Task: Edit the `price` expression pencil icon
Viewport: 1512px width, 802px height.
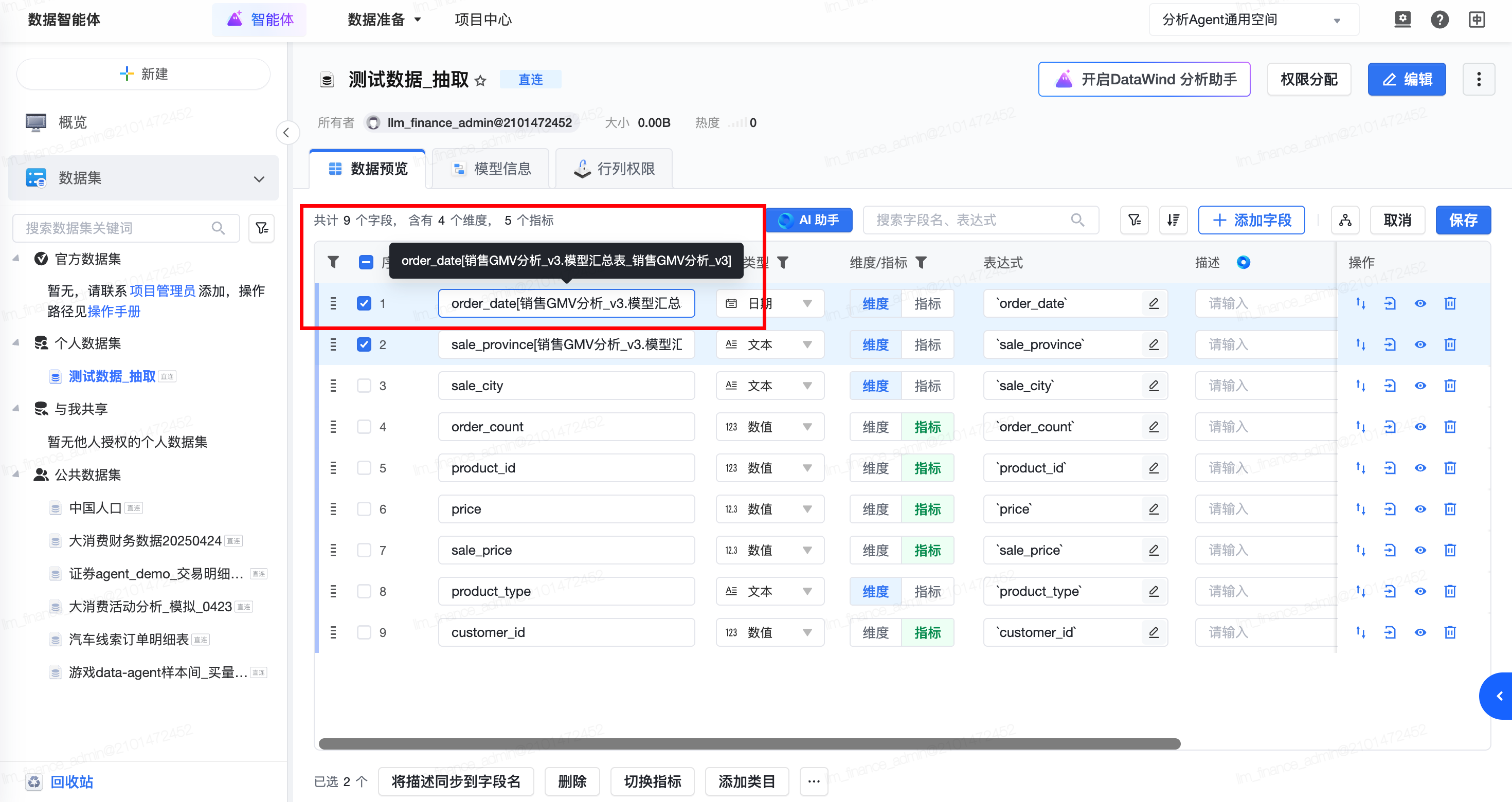Action: [x=1154, y=508]
